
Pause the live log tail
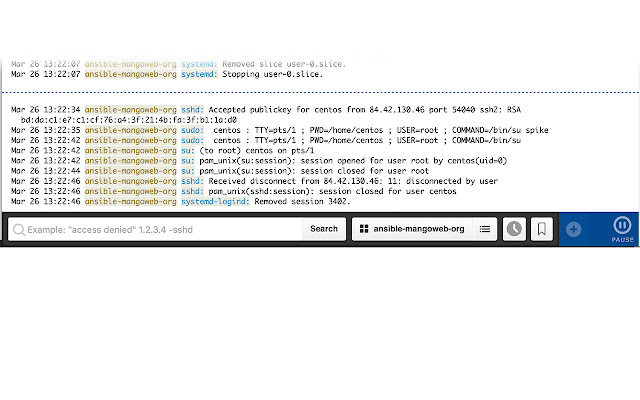point(622,229)
